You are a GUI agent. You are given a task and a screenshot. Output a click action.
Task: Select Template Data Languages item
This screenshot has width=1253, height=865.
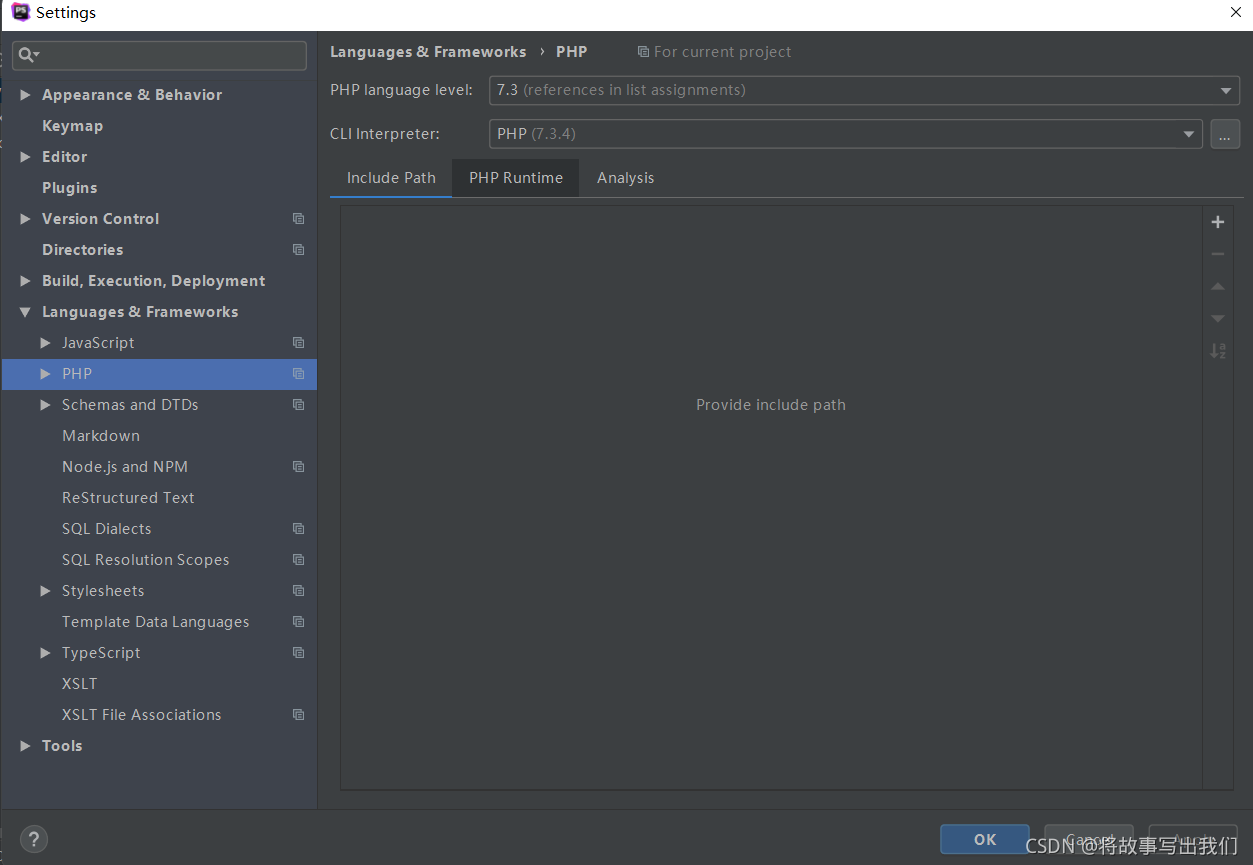click(156, 622)
